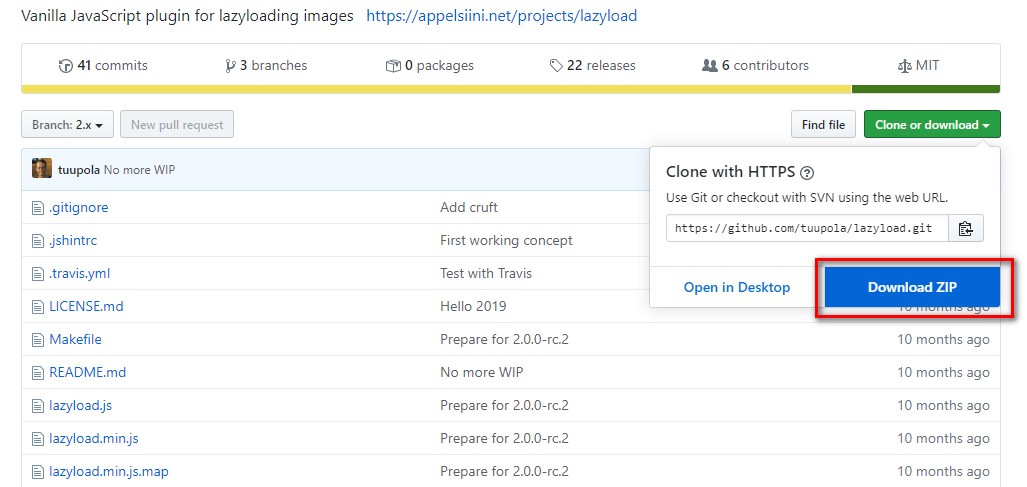Click '10 months ago' in the lazyload.min.js row
Image resolution: width=1027 pixels, height=487 pixels.
(943, 438)
